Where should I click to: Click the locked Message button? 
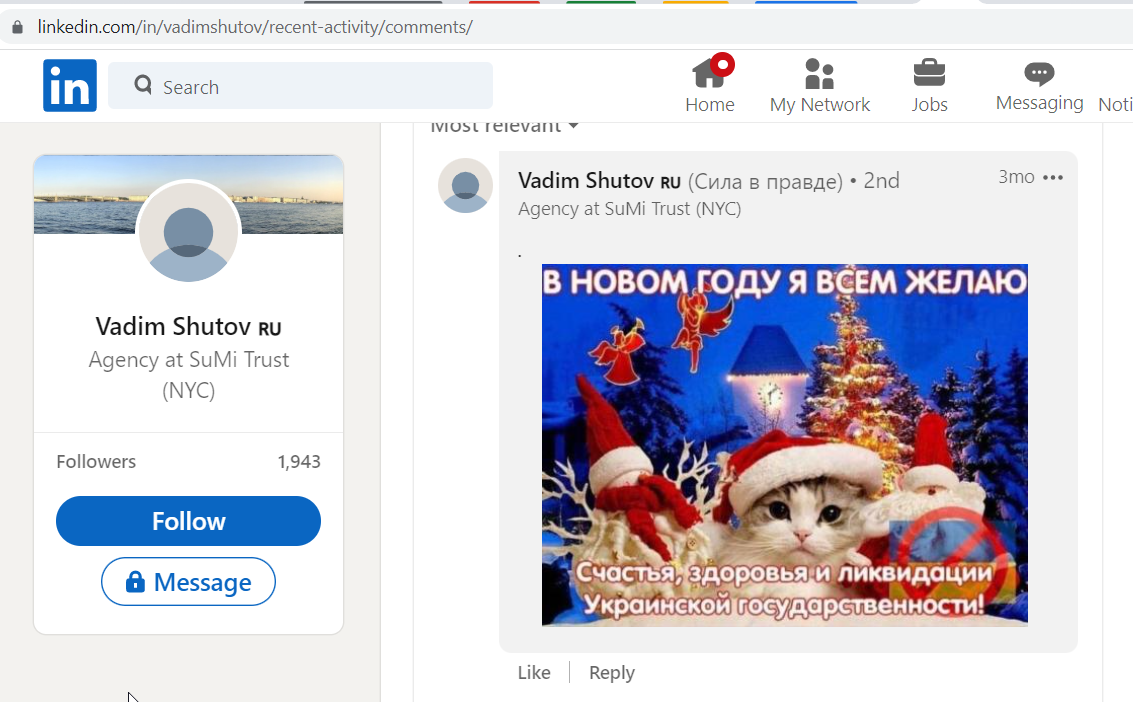pyautogui.click(x=189, y=581)
